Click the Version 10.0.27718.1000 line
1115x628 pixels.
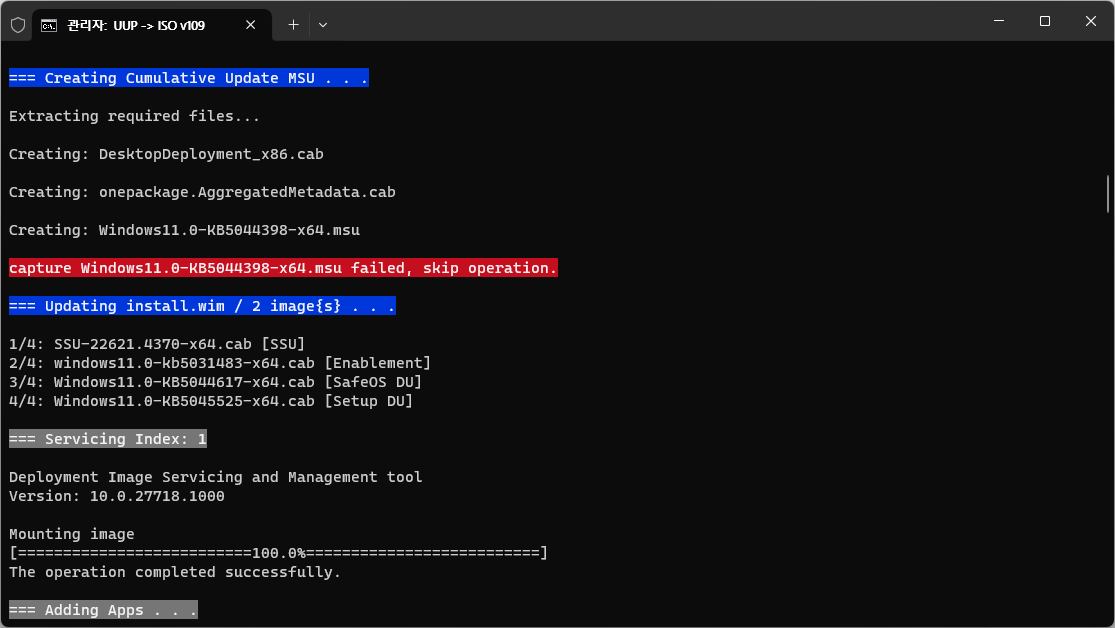pos(117,496)
